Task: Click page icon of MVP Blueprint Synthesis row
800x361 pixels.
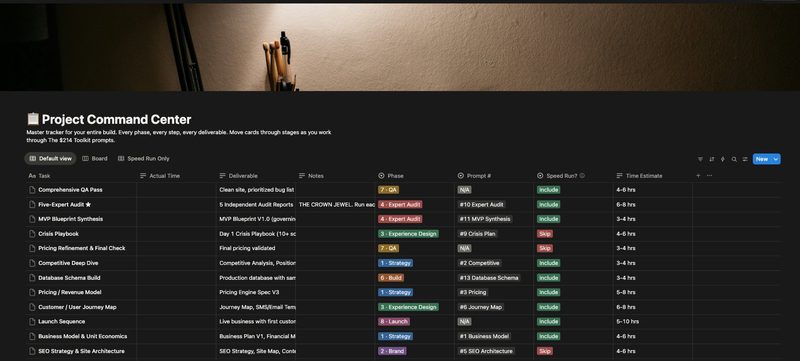Action: click(32, 219)
